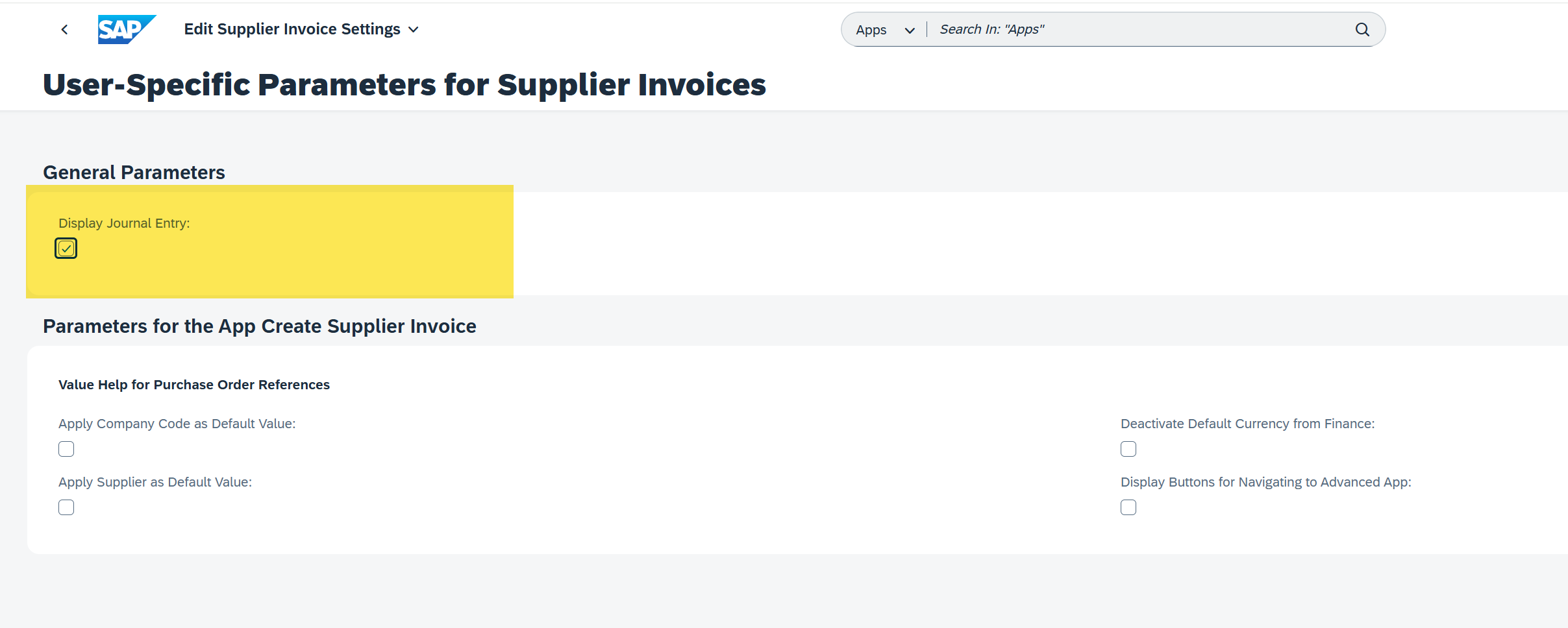Screen dimensions: 1568x628
Task: Enable Apply Supplier as Default Value checkbox
Action: [x=66, y=507]
